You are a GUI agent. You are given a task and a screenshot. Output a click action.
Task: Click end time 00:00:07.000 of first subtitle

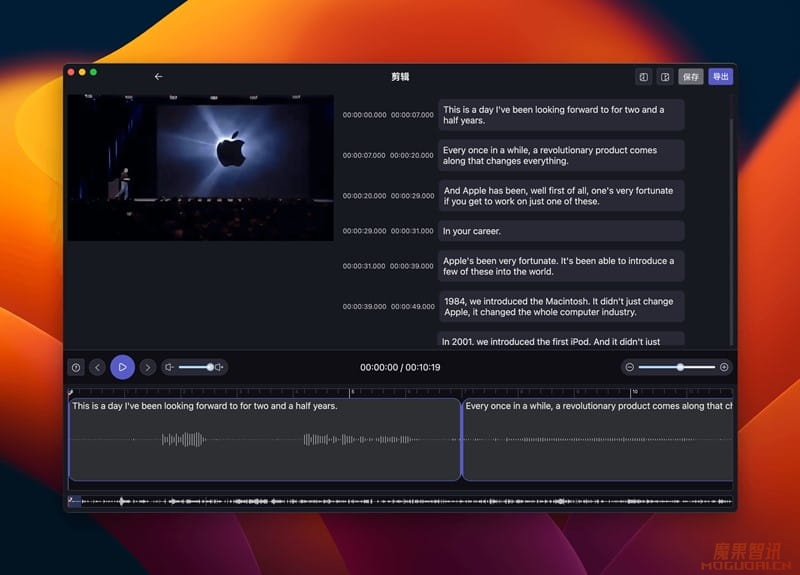[x=412, y=115]
